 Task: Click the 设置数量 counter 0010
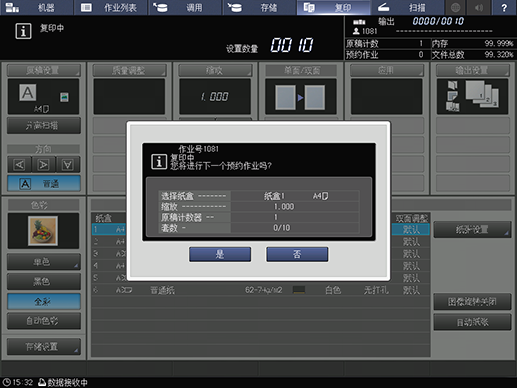292,45
